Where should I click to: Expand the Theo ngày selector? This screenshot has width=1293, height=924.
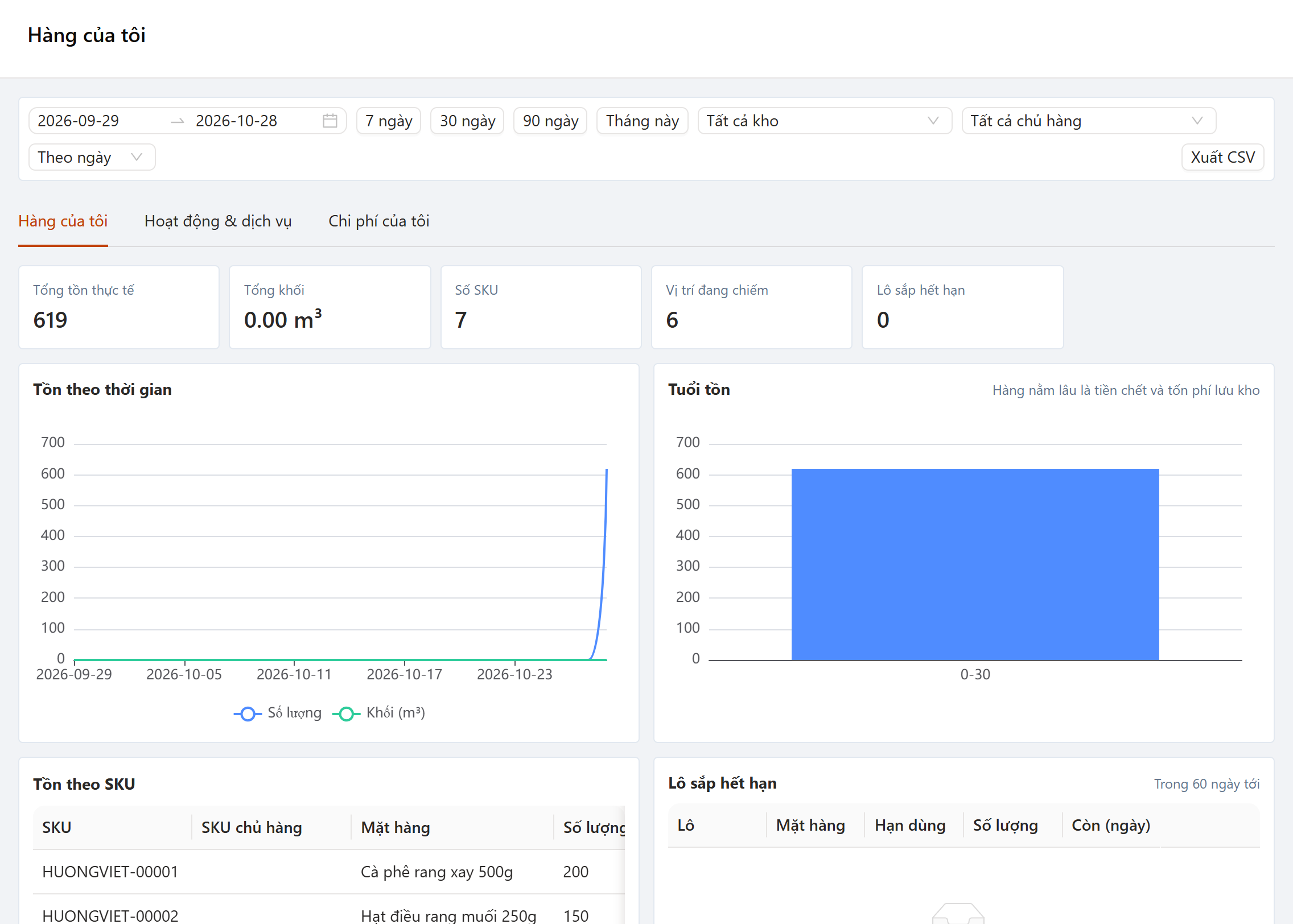click(92, 157)
